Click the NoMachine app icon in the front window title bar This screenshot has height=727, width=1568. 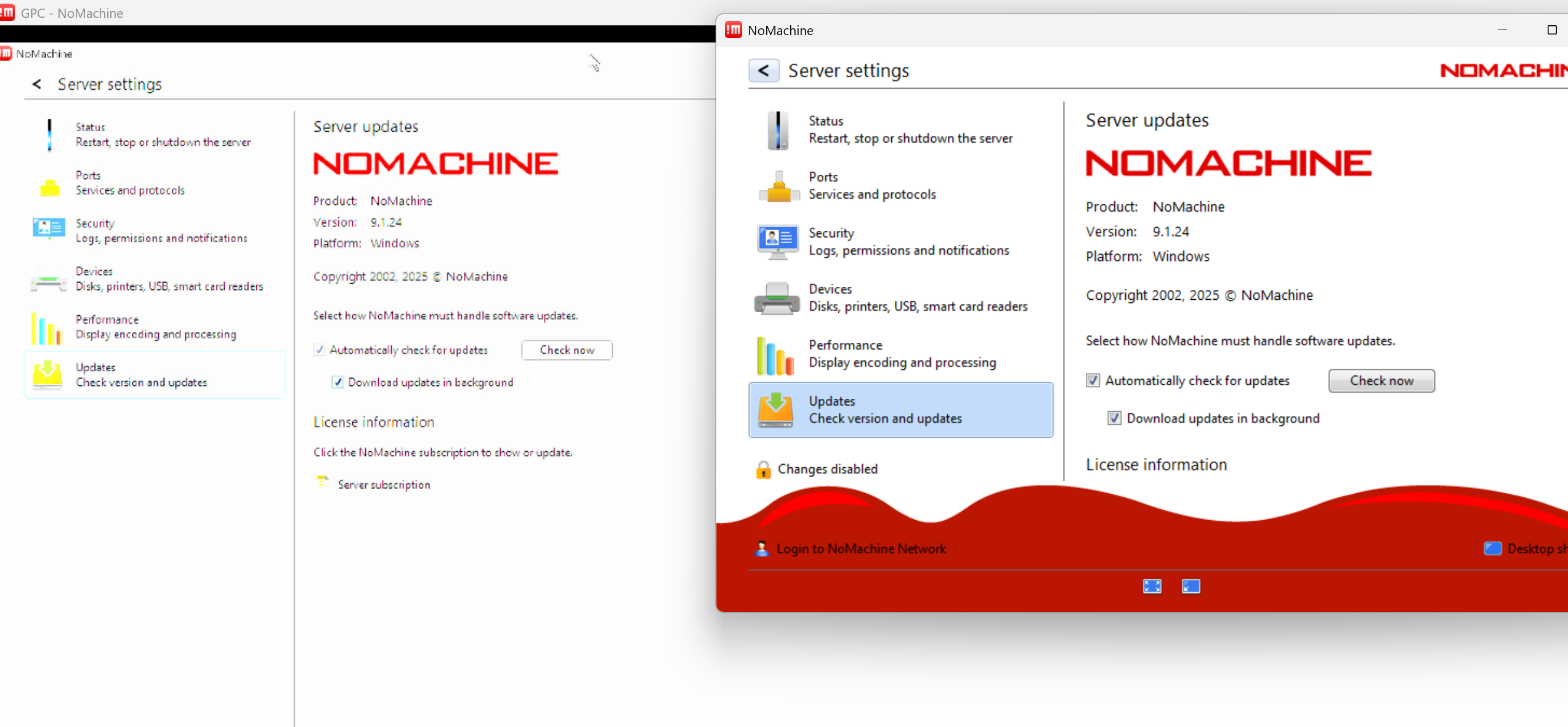point(733,30)
